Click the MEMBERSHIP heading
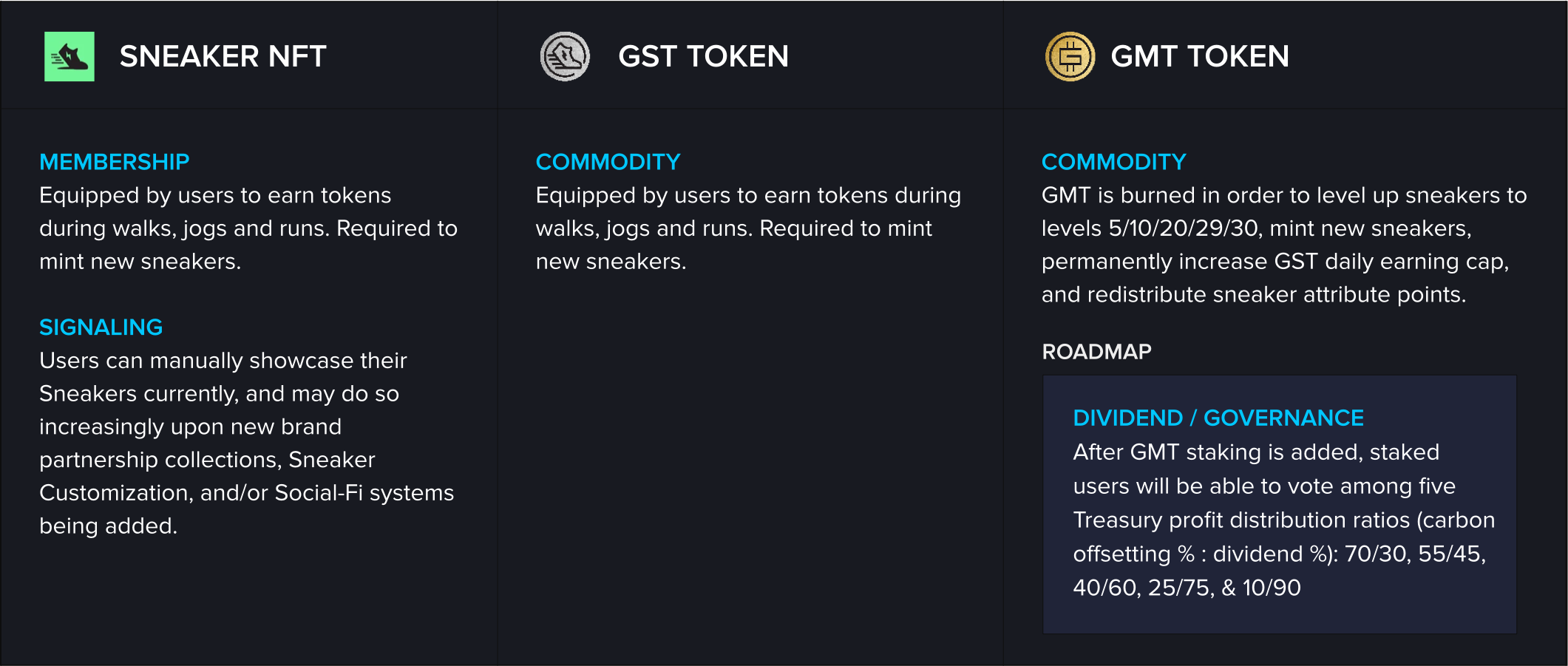This screenshot has width=1568, height=666. tap(115, 162)
